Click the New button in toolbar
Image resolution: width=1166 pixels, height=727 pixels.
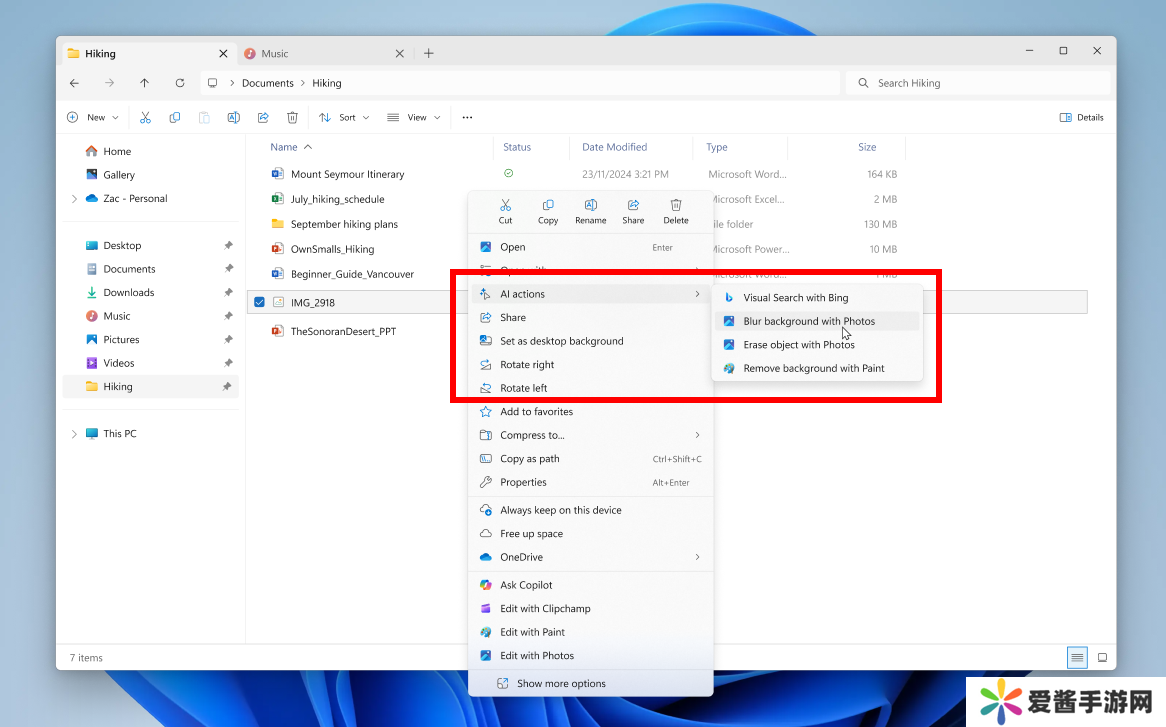pos(93,117)
